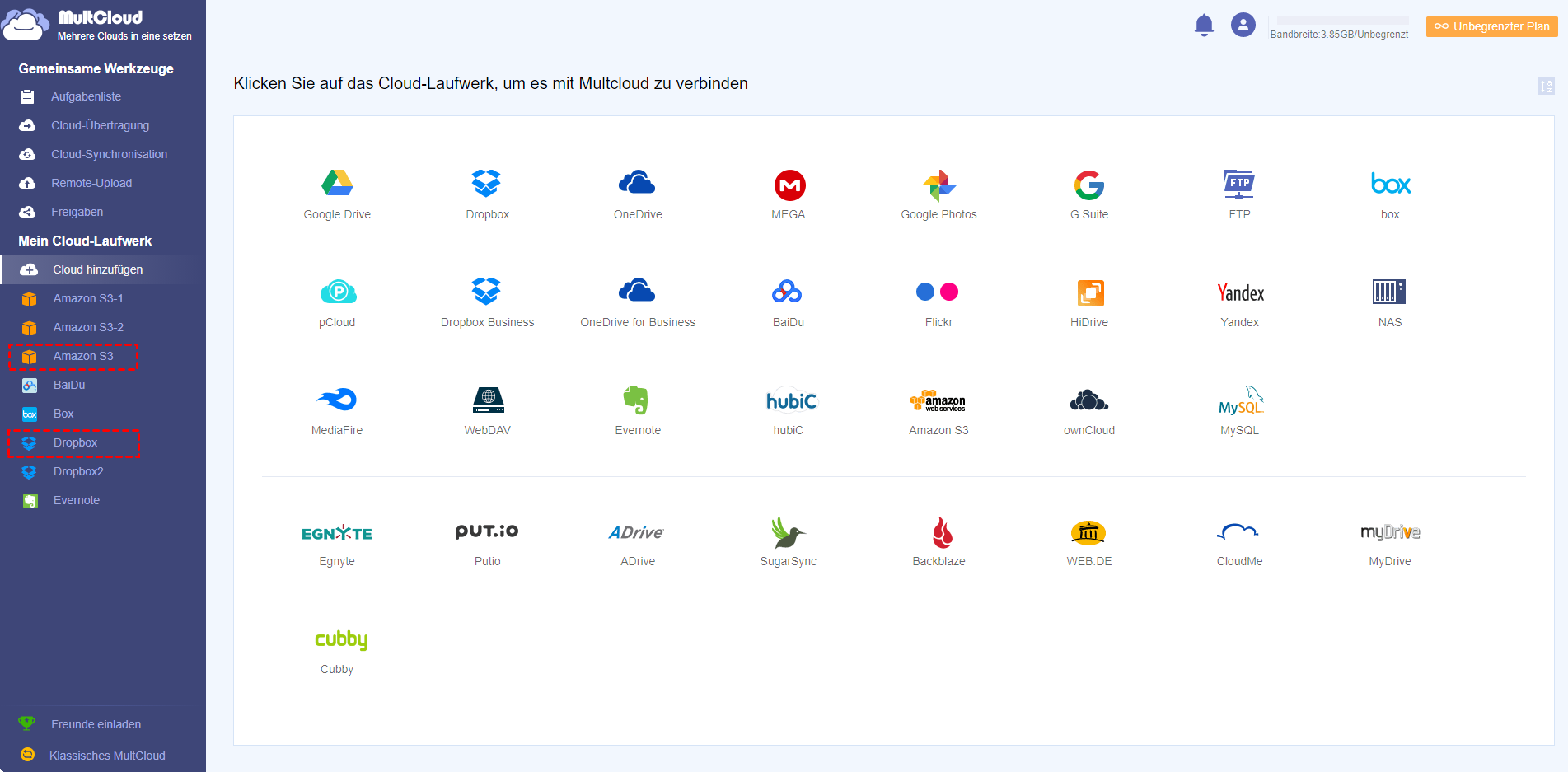This screenshot has width=1568, height=772.
Task: Add BaiDu cloud from the grid
Action: 789,302
